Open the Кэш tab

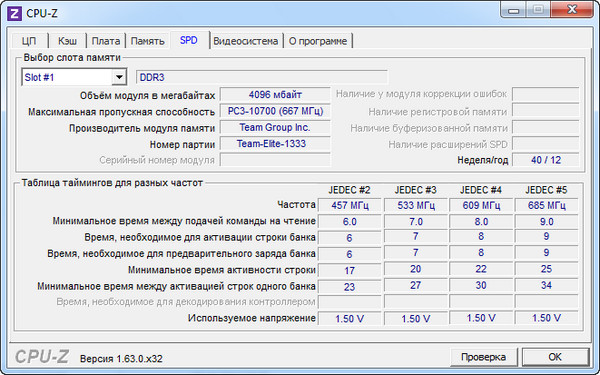[x=67, y=41]
